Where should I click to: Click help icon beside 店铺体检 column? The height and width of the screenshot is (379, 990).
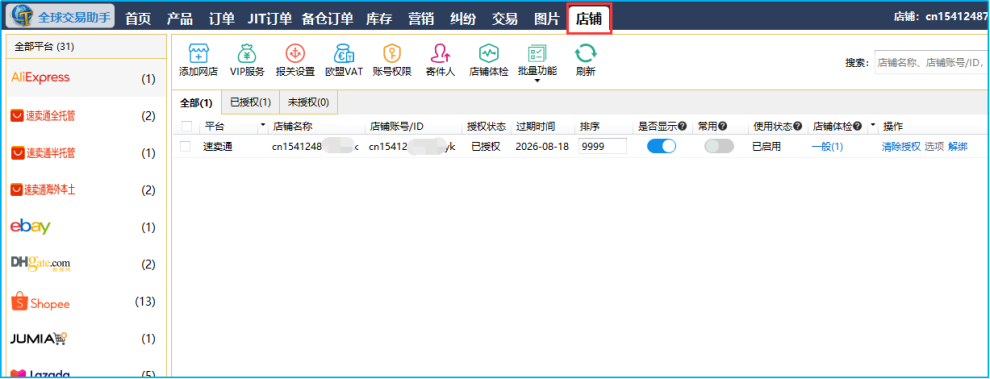click(857, 126)
